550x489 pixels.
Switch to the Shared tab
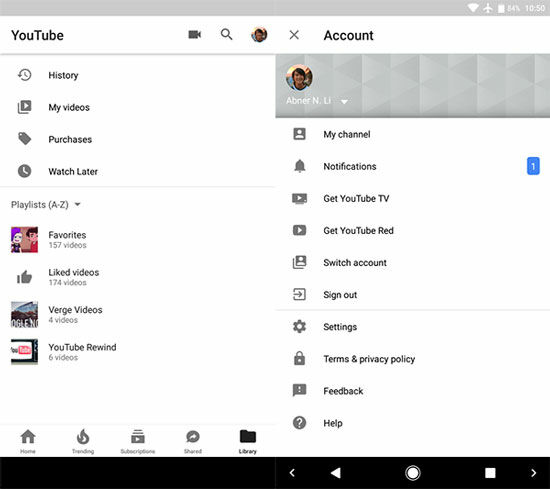point(193,441)
